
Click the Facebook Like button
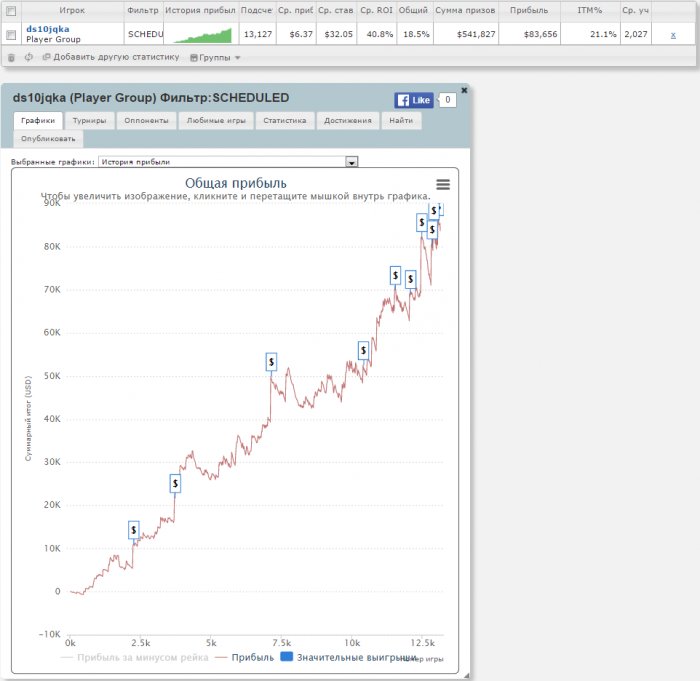click(414, 100)
